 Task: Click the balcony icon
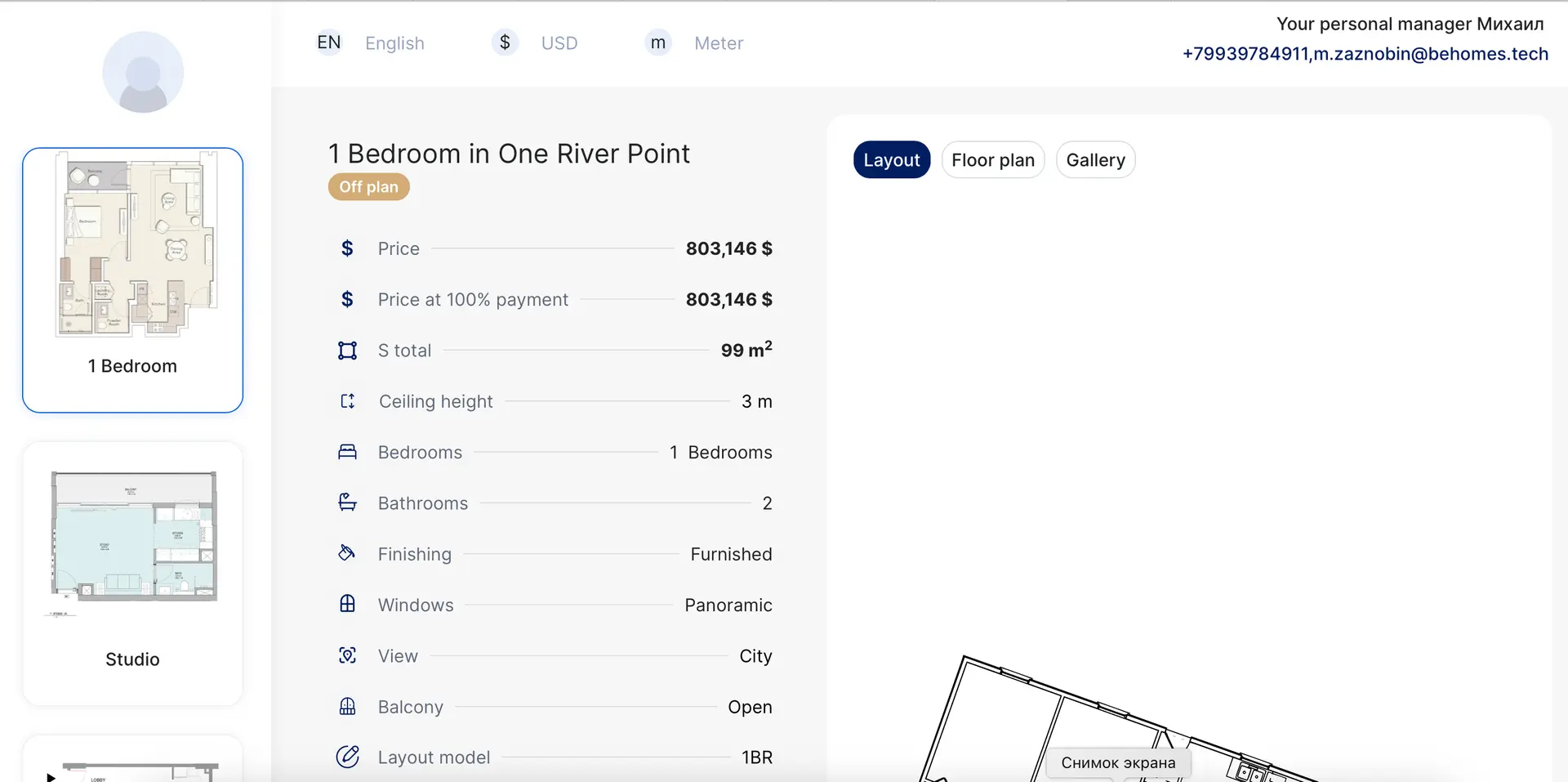click(x=347, y=706)
